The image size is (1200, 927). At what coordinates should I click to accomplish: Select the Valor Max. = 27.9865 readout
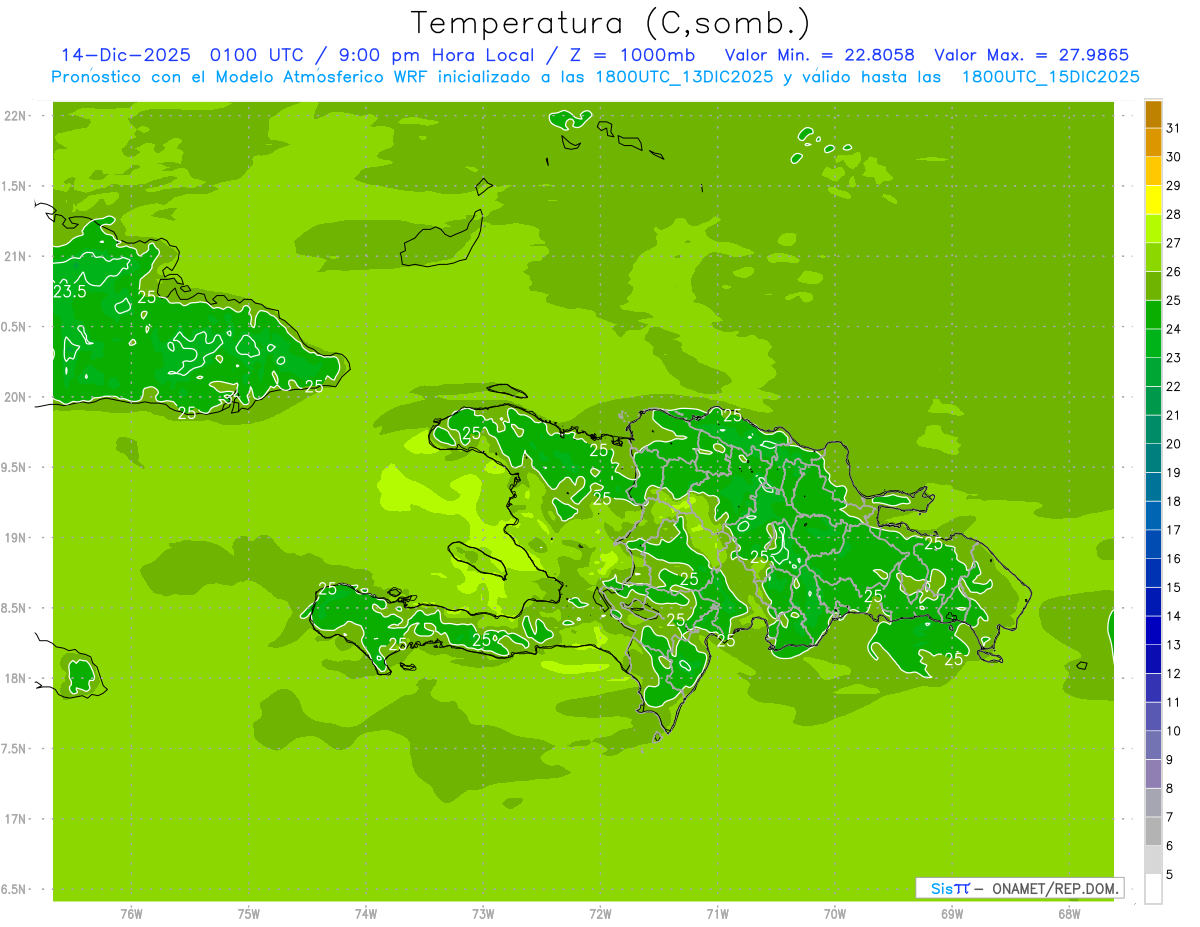[x=1032, y=55]
